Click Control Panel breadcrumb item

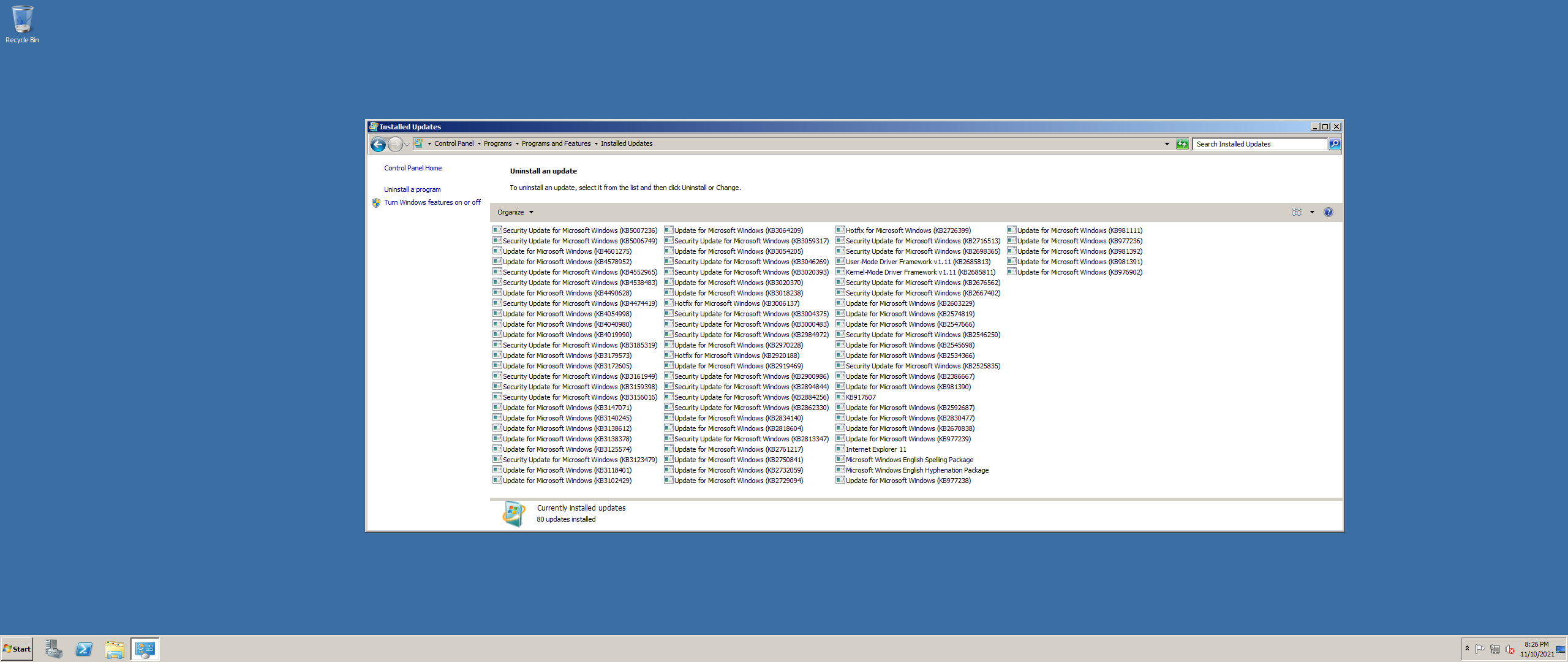point(453,143)
